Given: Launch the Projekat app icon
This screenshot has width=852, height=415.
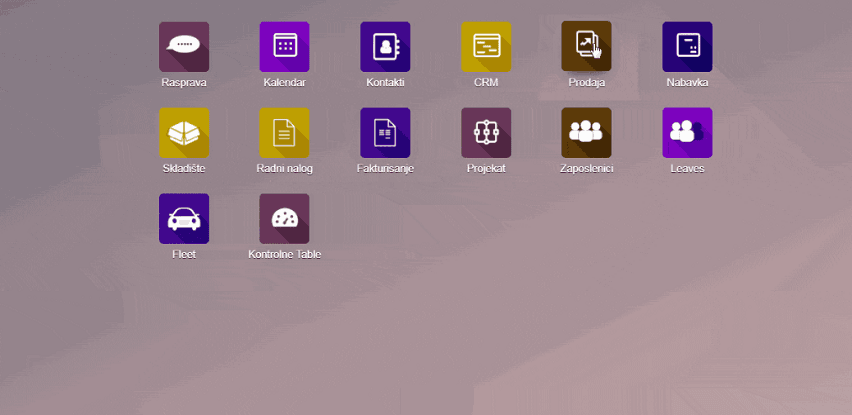Looking at the screenshot, I should point(486,132).
